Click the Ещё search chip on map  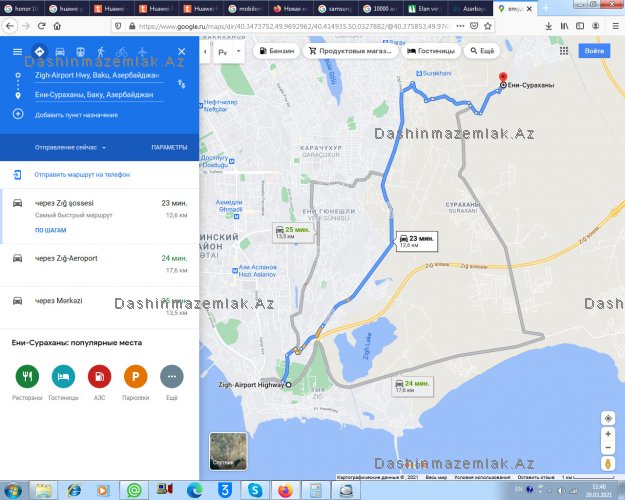482,51
